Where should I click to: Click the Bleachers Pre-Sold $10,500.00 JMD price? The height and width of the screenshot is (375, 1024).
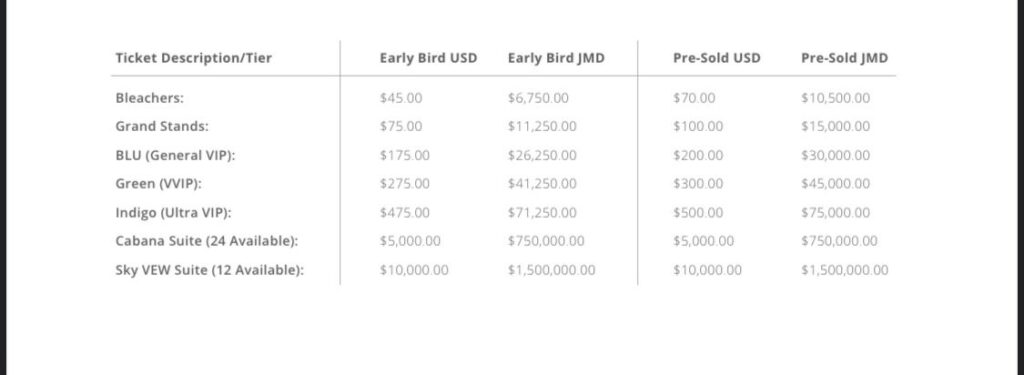(x=835, y=98)
